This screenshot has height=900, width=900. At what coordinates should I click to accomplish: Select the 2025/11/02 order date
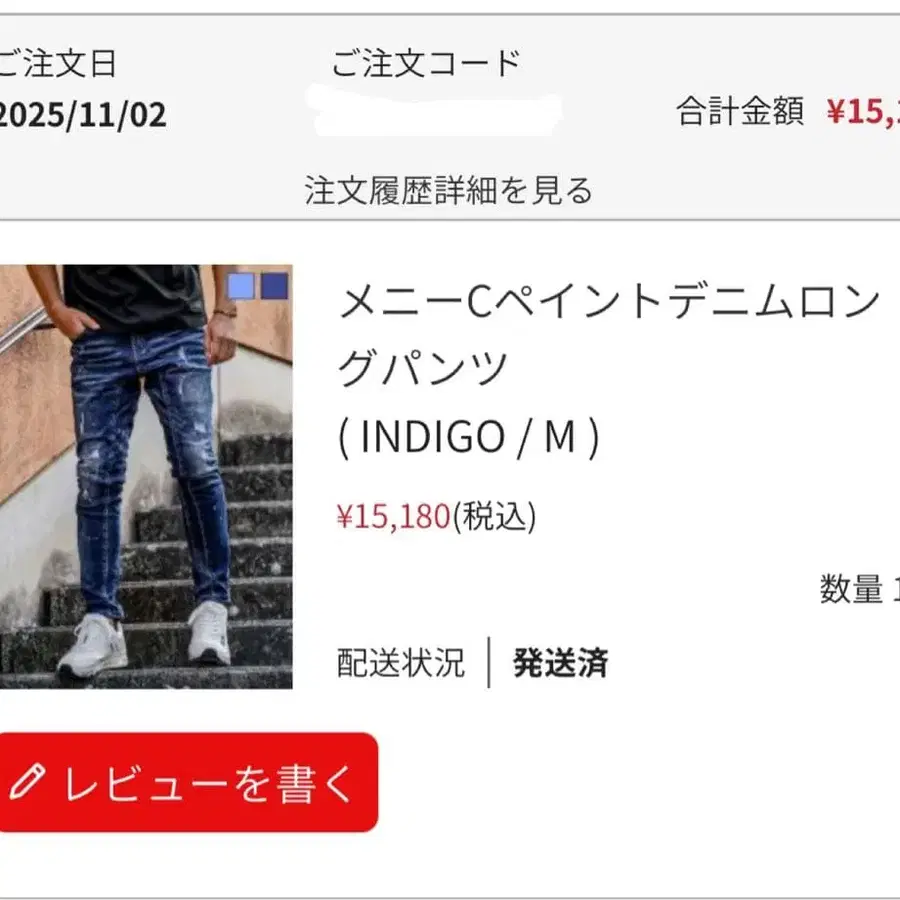click(83, 115)
